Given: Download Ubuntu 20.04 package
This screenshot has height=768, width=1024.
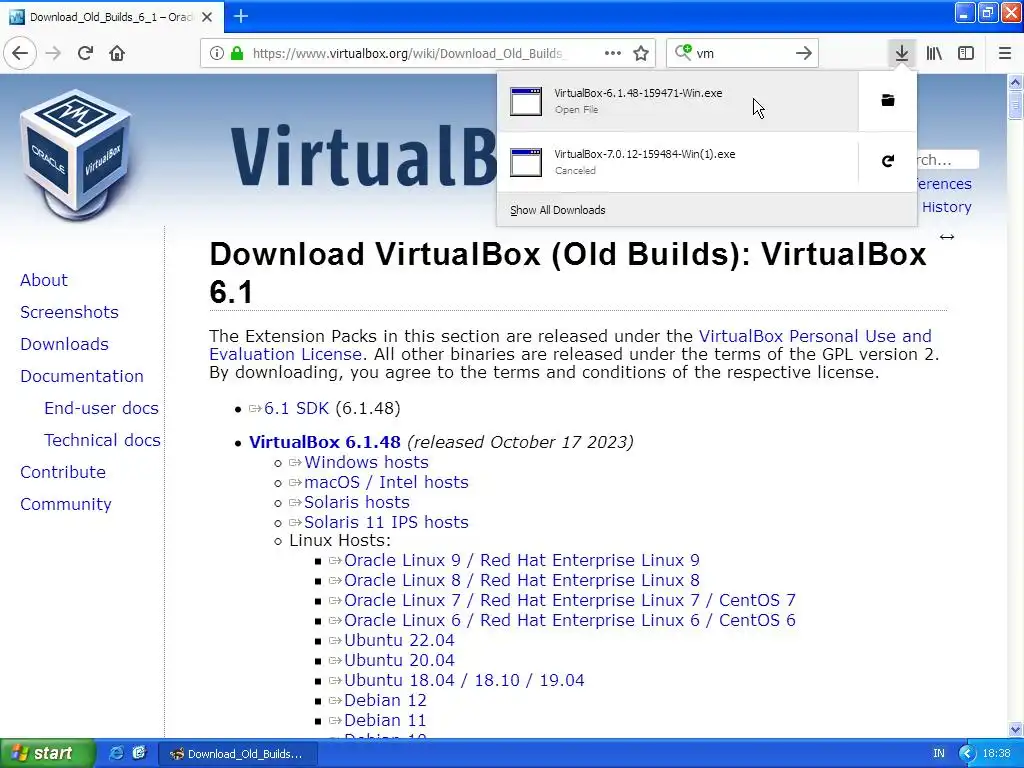Looking at the screenshot, I should (x=399, y=660).
